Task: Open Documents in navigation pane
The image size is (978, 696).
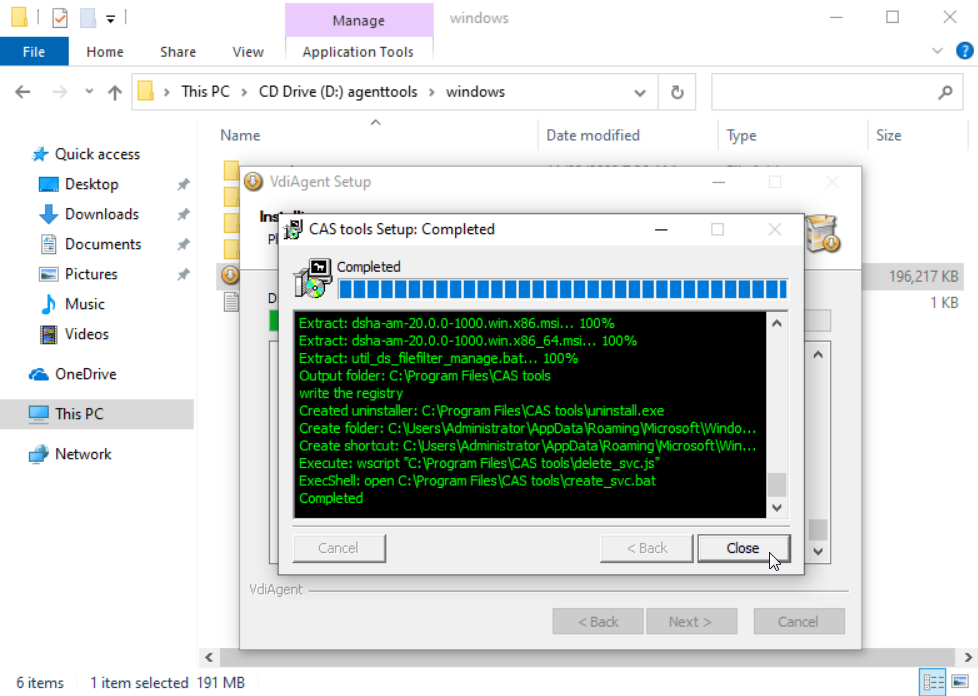Action: point(103,244)
